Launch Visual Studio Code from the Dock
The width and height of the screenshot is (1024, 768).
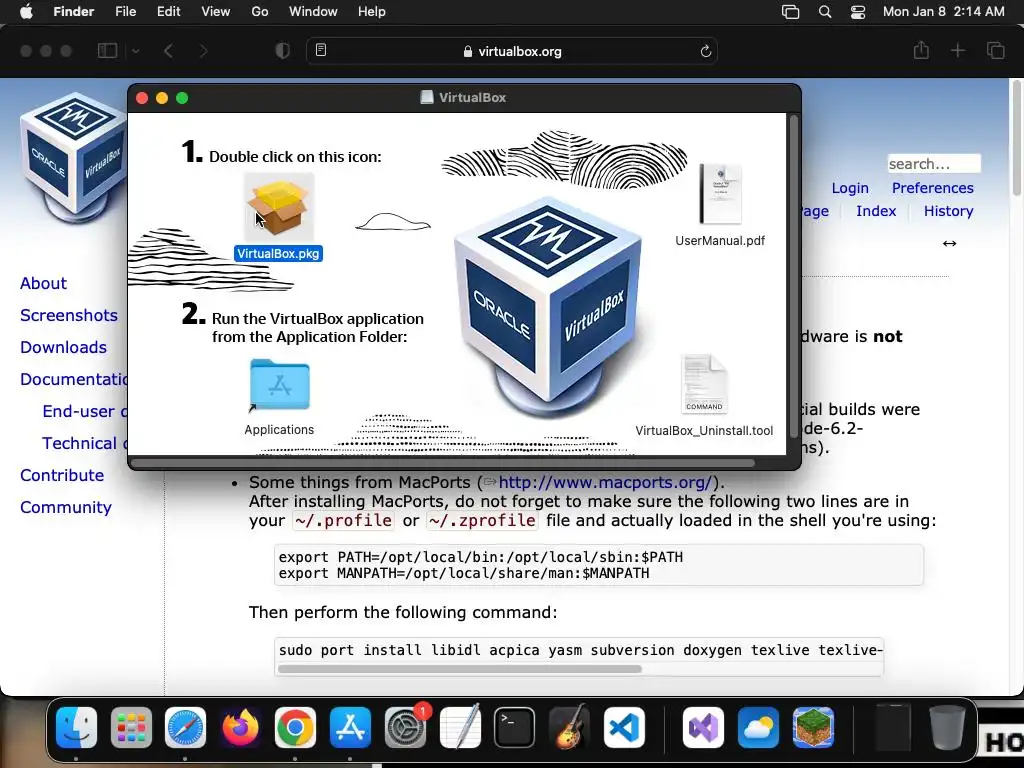click(624, 727)
